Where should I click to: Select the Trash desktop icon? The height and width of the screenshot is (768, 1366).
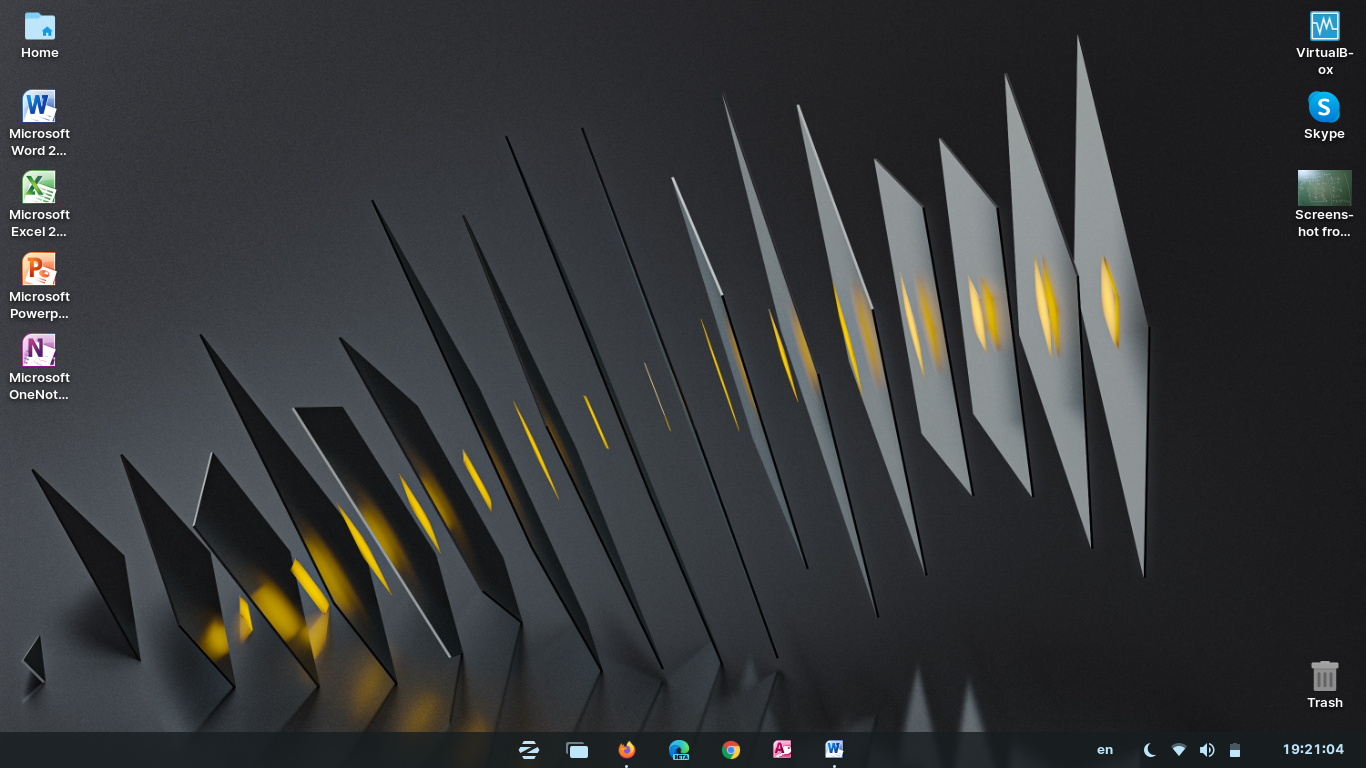coord(1324,676)
